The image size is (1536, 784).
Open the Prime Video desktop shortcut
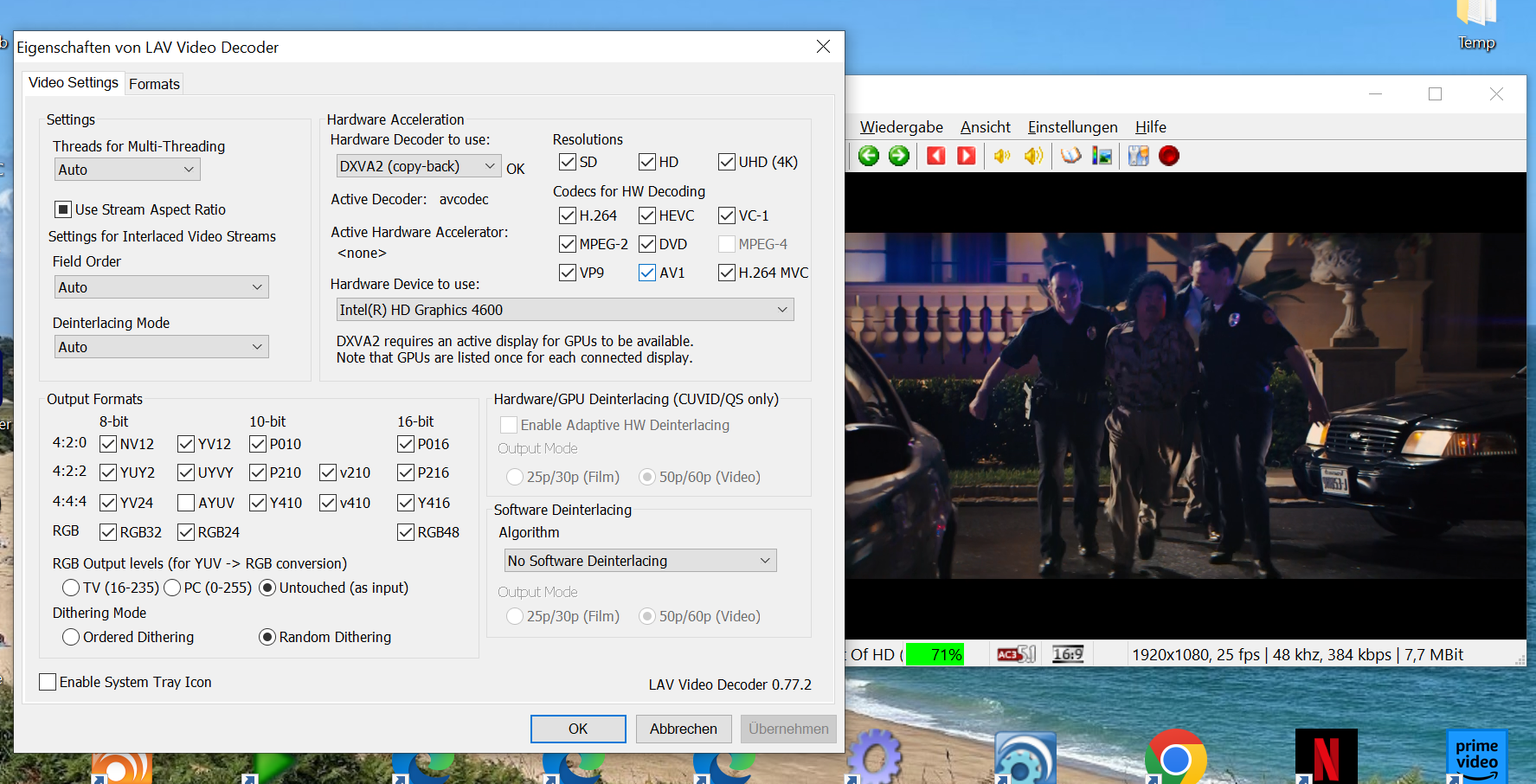click(1476, 756)
